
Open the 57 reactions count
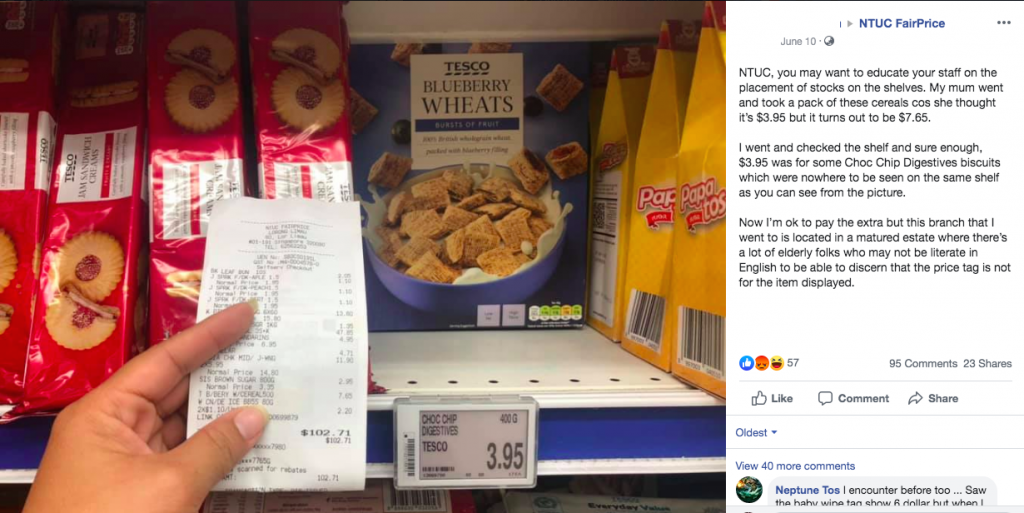point(793,363)
